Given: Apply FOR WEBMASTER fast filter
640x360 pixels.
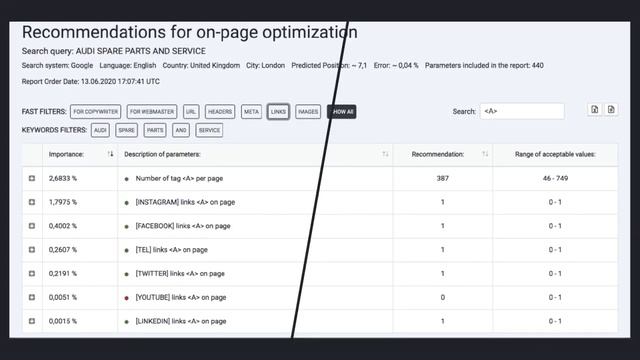Looking at the screenshot, I should tap(152, 111).
